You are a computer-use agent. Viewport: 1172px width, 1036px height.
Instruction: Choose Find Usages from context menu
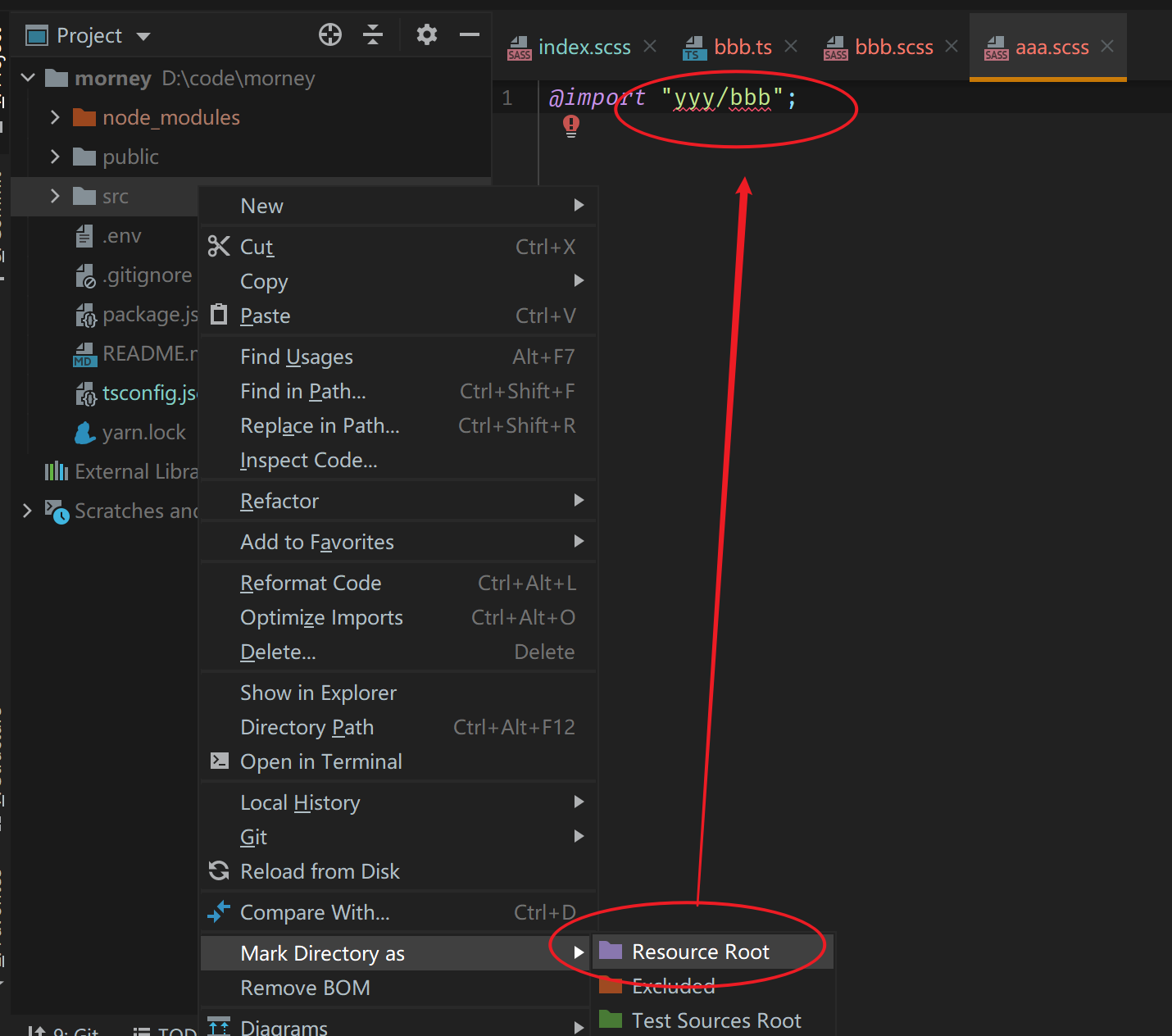click(398, 357)
